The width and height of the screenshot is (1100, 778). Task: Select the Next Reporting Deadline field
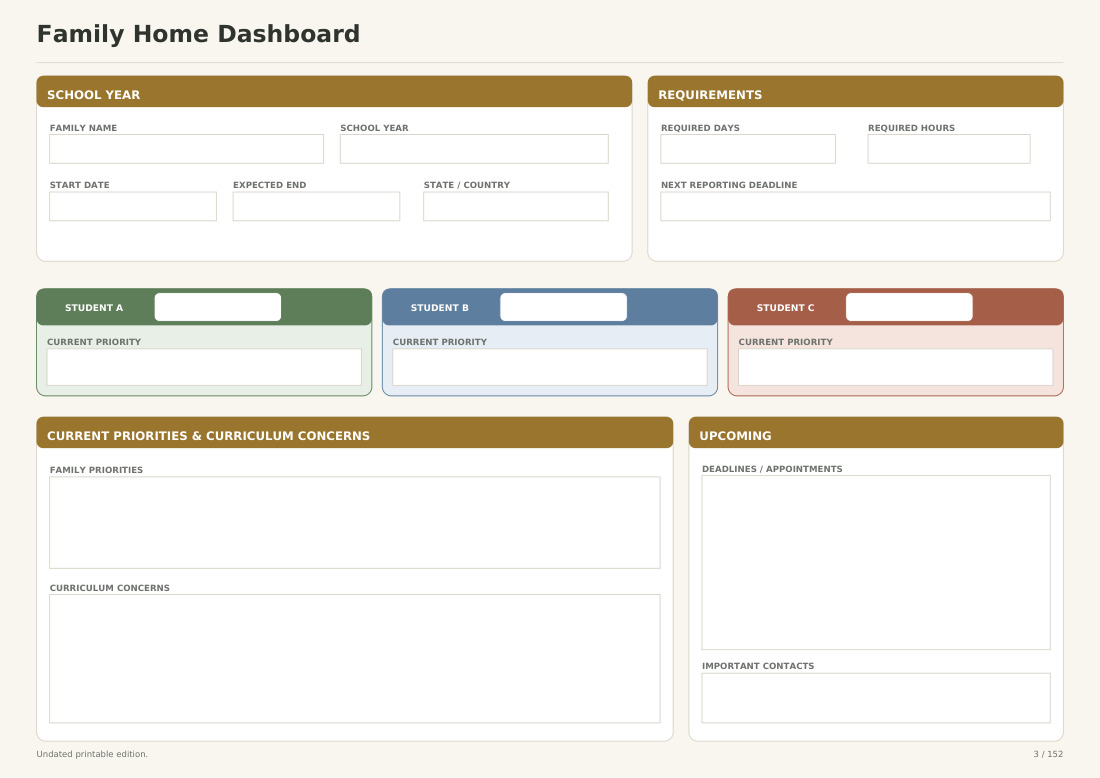click(855, 206)
